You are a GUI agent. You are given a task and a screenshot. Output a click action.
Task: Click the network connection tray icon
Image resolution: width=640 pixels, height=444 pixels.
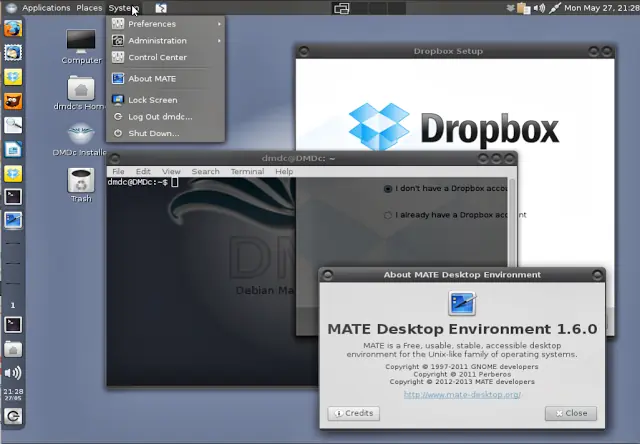(555, 8)
